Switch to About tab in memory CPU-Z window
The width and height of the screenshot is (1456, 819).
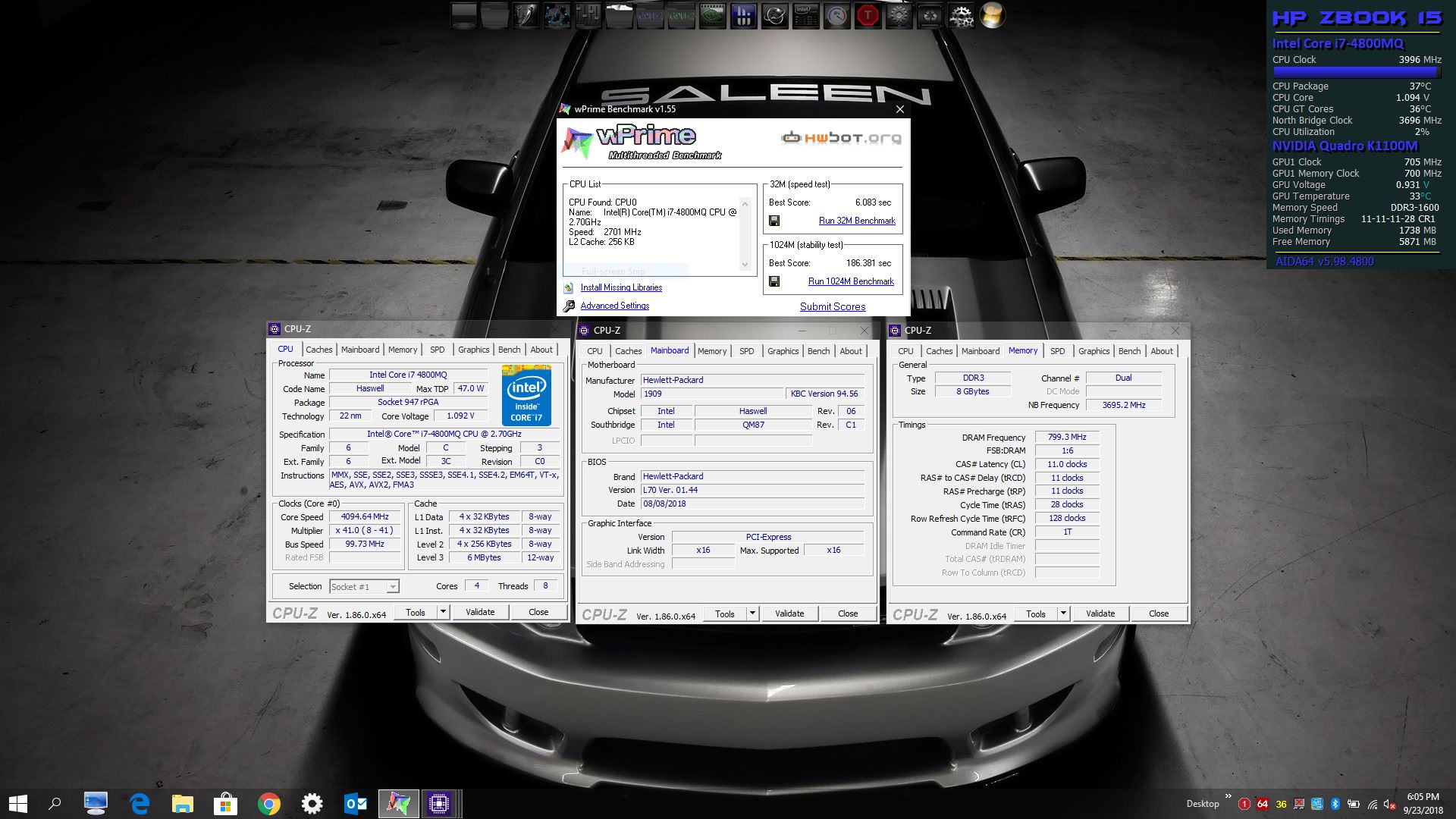tap(1162, 351)
